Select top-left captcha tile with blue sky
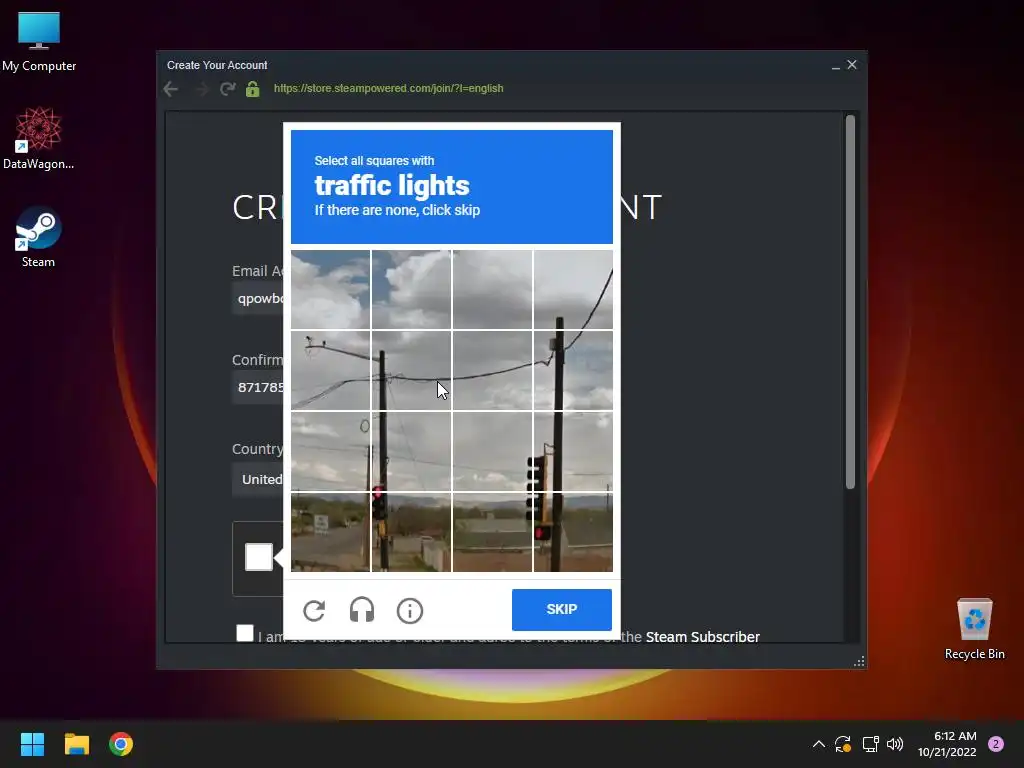This screenshot has height=768, width=1024. 330,289
